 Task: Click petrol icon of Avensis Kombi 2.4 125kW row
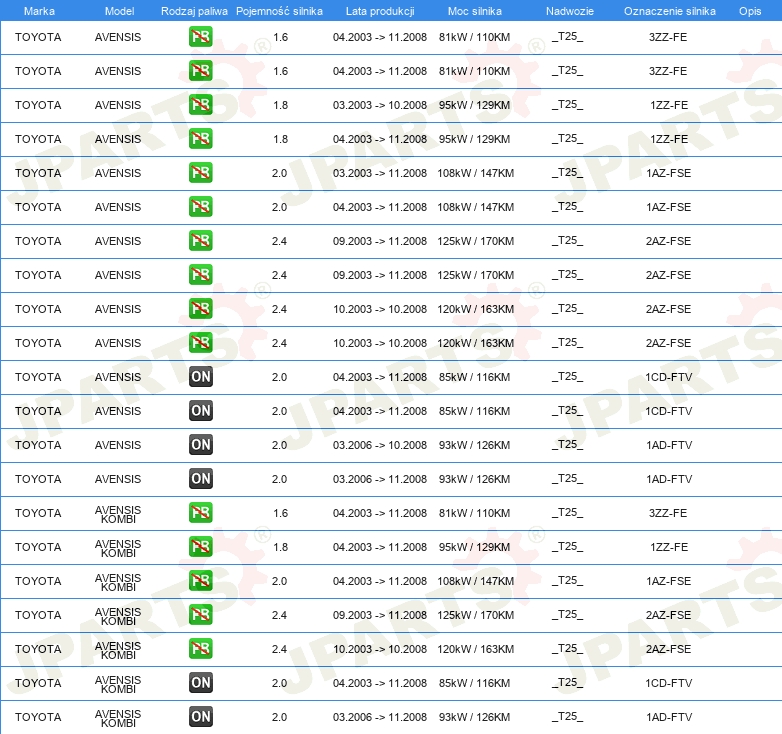pyautogui.click(x=200, y=614)
